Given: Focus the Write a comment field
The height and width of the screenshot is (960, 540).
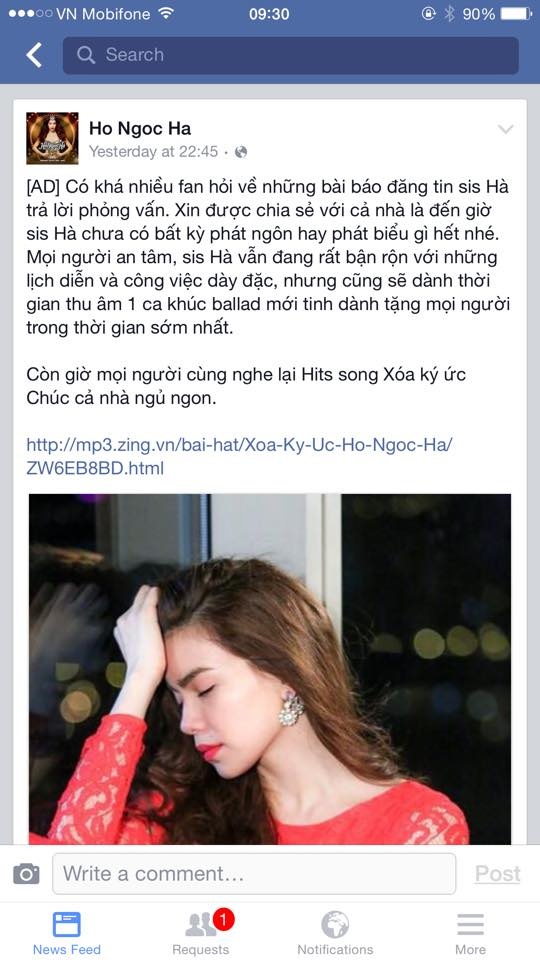Looking at the screenshot, I should pos(254,874).
